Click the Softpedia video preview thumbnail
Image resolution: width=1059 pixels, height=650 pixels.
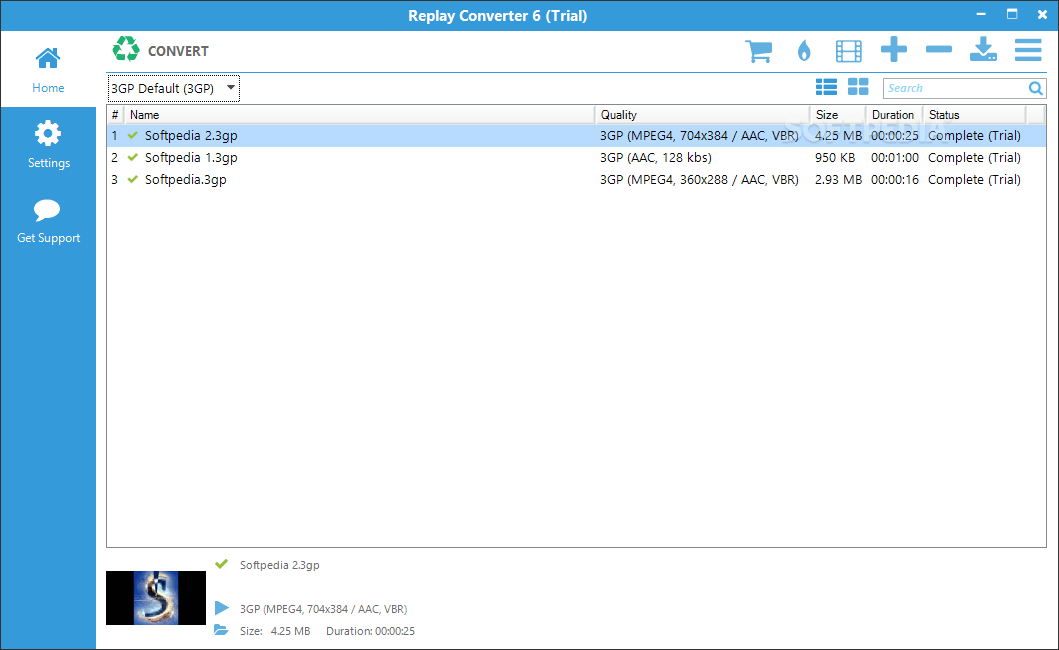(x=156, y=598)
